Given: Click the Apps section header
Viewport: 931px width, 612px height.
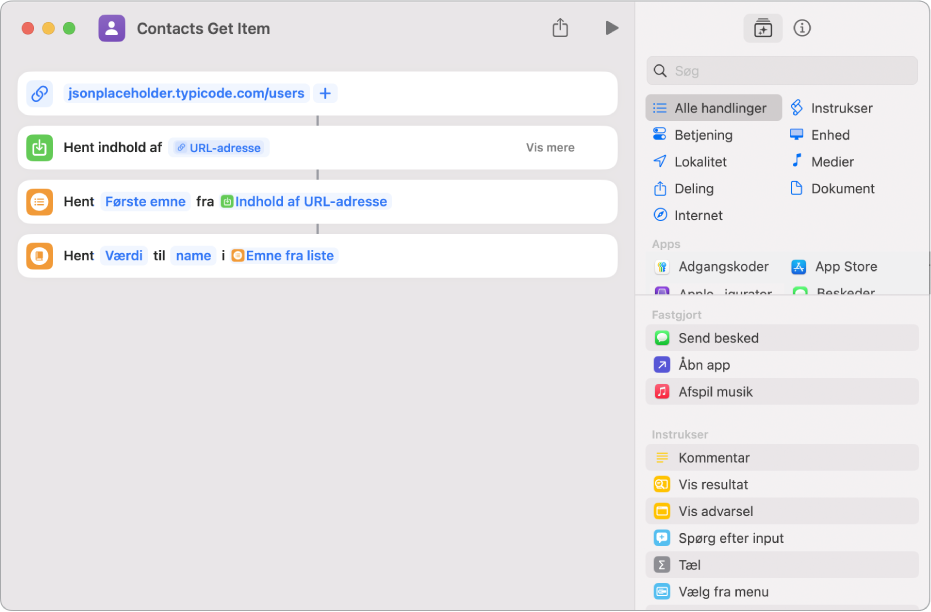Looking at the screenshot, I should click(x=666, y=244).
